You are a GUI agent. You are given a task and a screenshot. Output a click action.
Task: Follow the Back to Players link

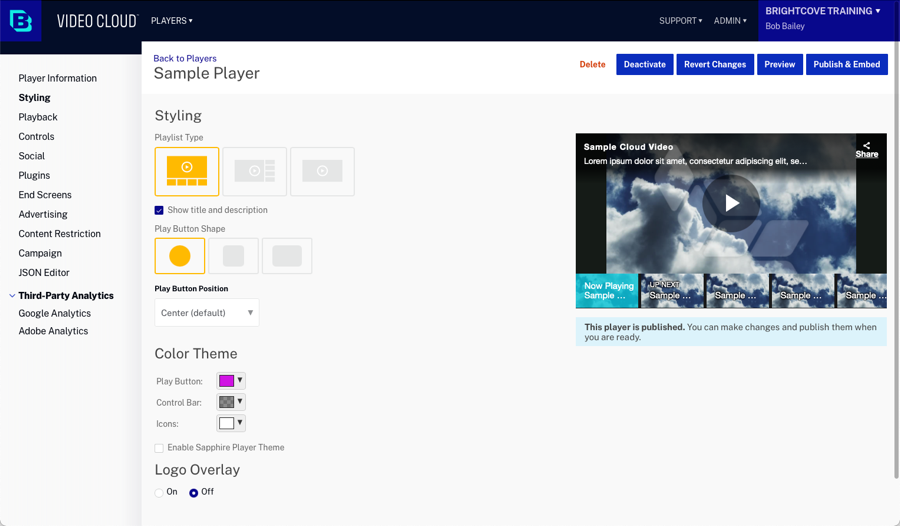(x=185, y=58)
